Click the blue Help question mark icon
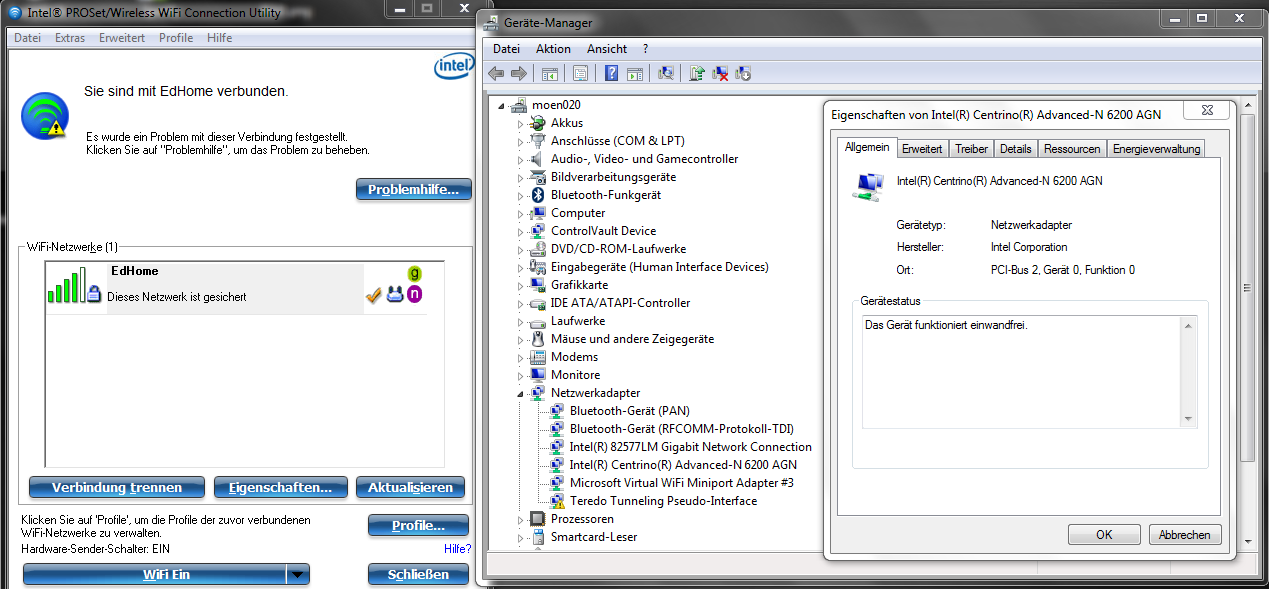The image size is (1269, 589). (x=612, y=73)
